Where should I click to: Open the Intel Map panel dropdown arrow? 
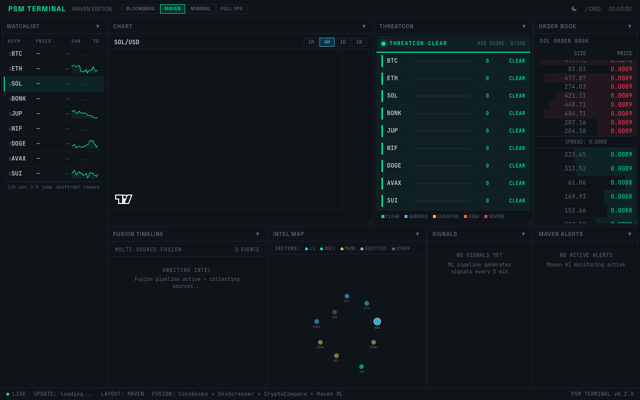[417, 234]
